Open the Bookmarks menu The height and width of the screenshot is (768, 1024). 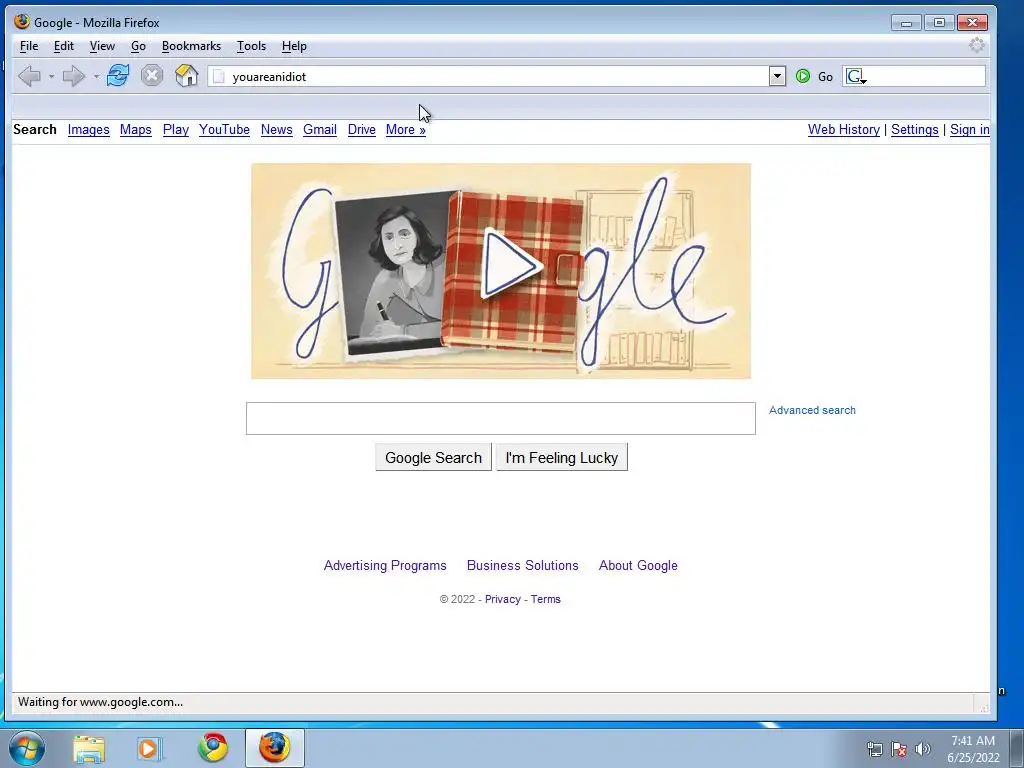191,46
